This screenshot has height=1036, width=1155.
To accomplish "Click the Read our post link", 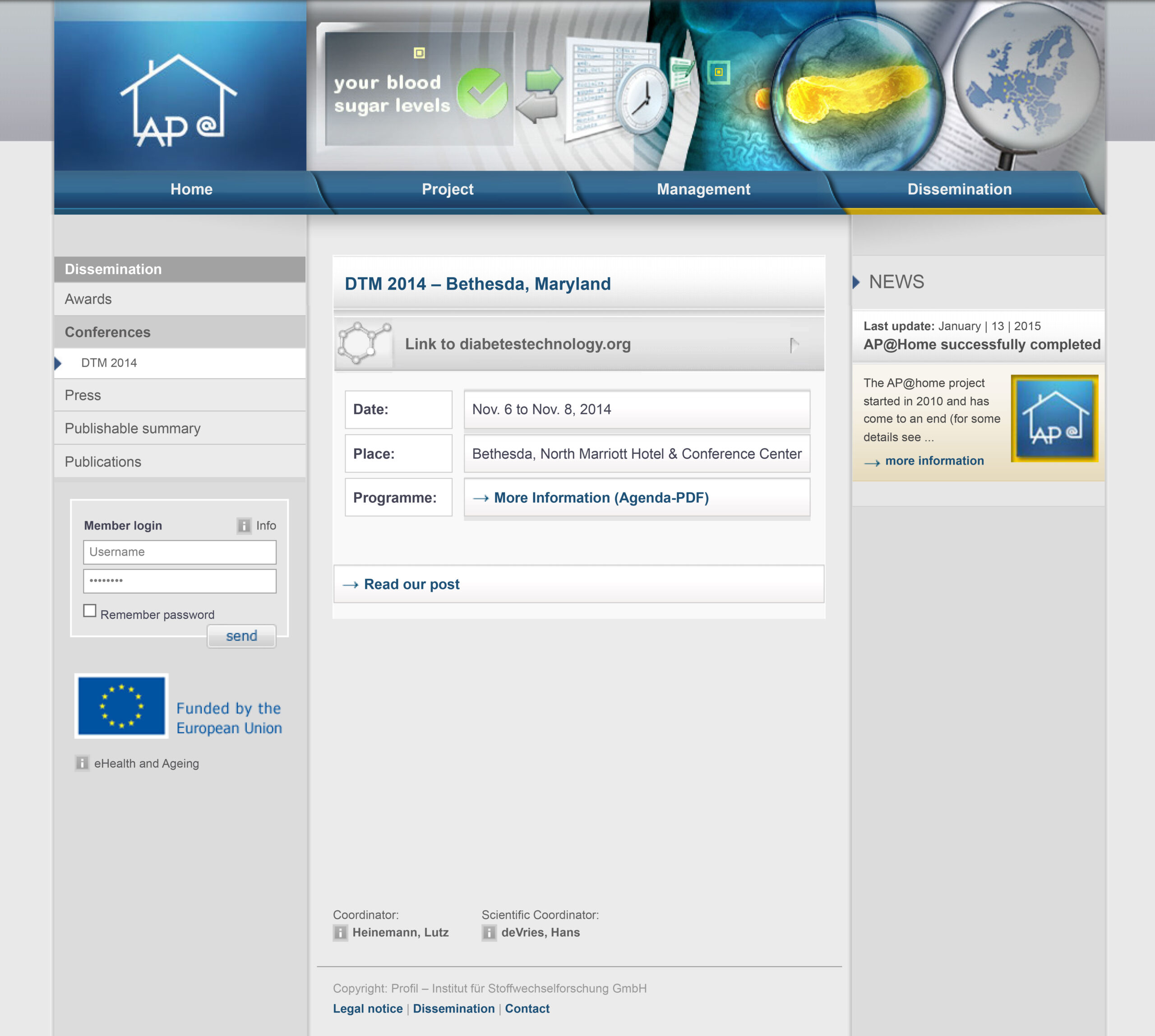I will (x=411, y=584).
